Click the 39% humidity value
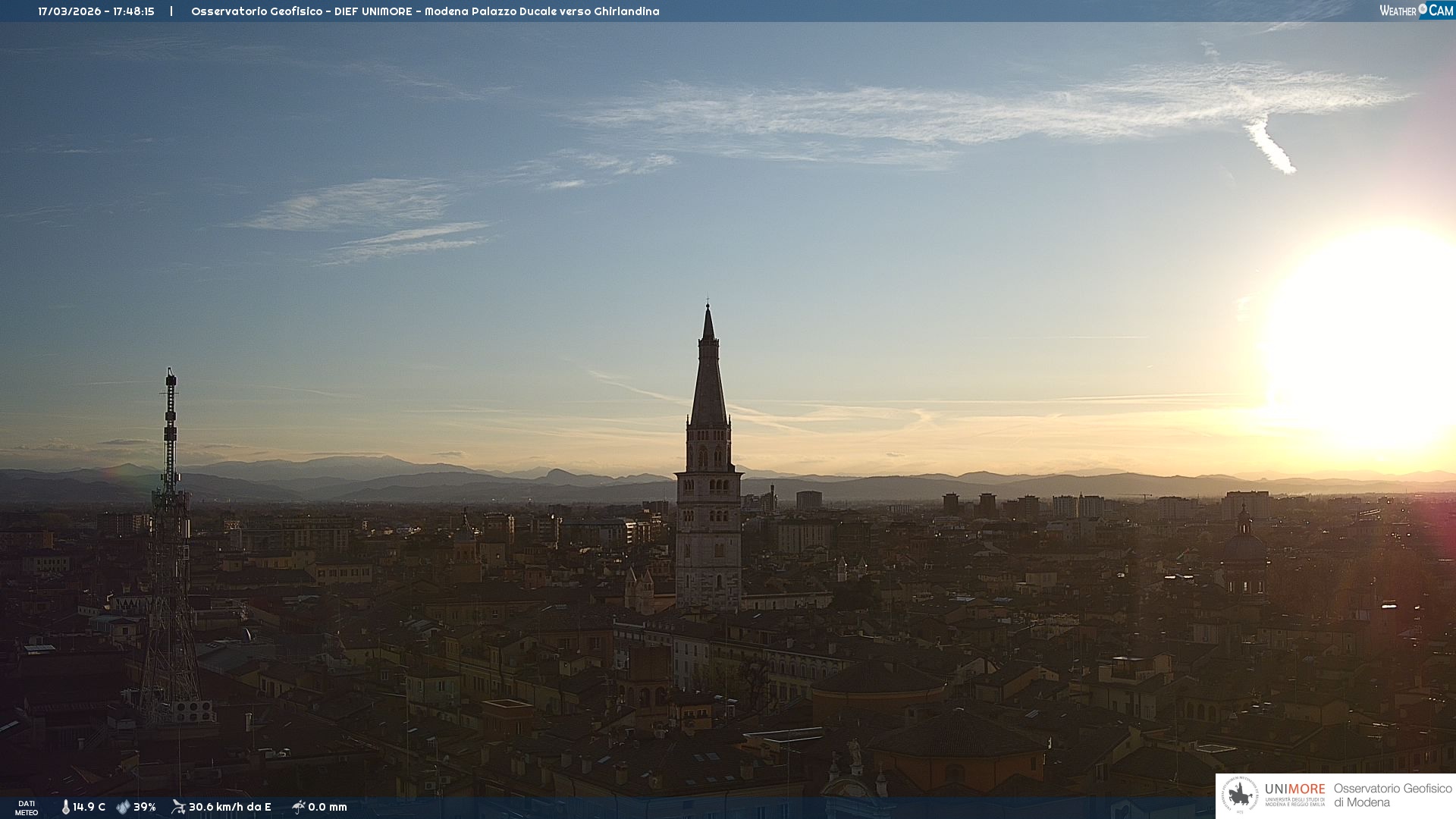The image size is (1456, 819). click(145, 808)
